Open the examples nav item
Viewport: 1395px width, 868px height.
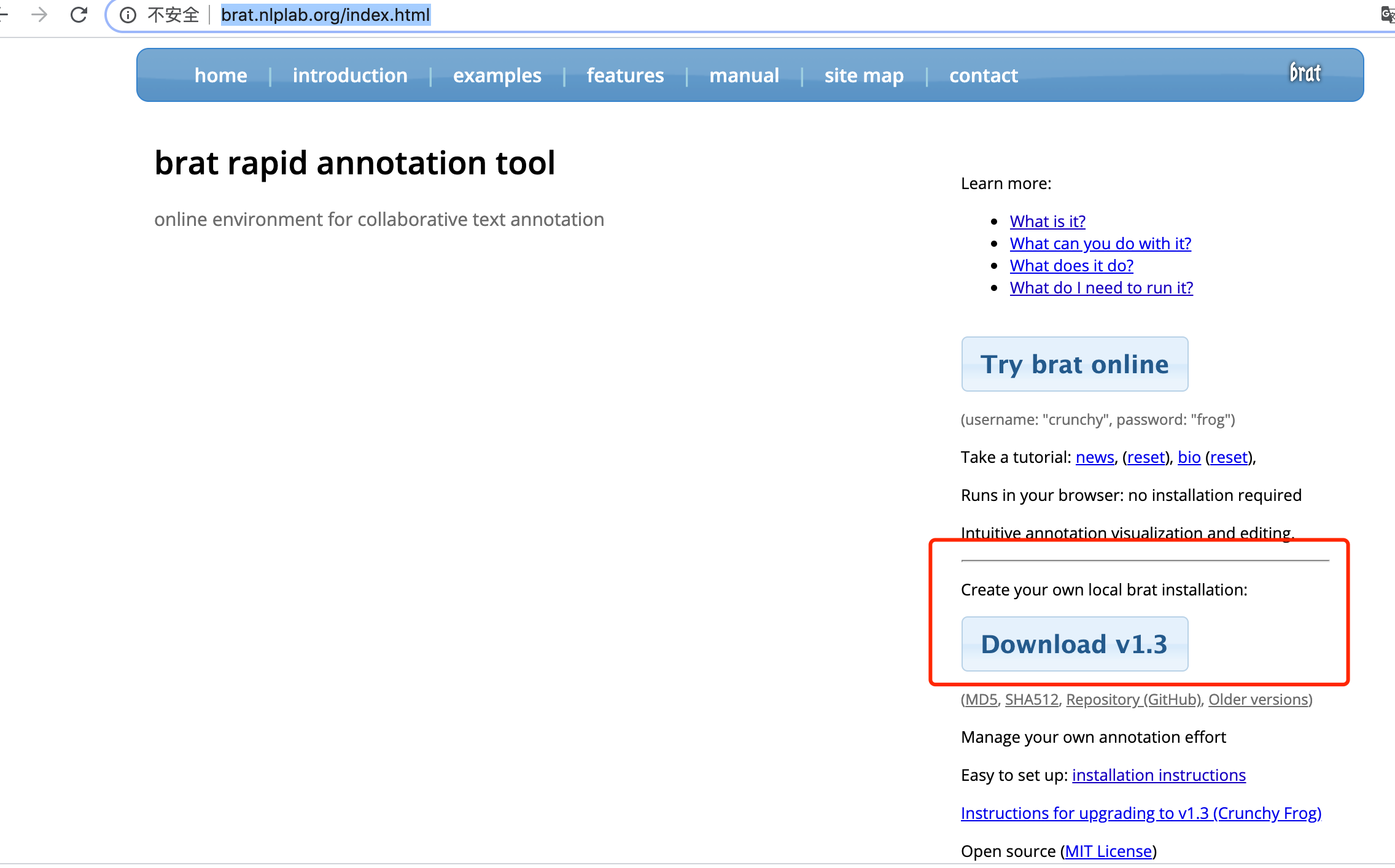pos(497,76)
